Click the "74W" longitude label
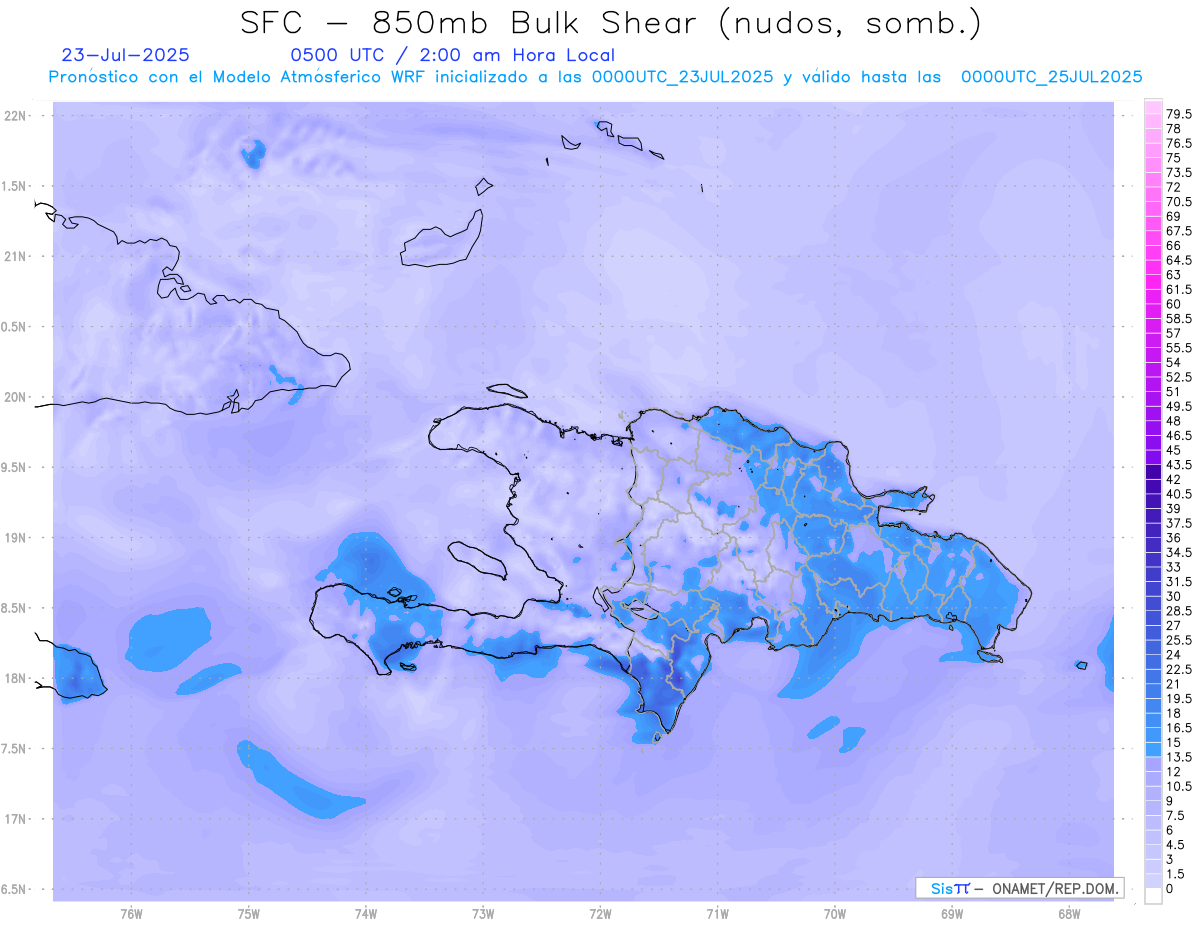 coord(366,914)
